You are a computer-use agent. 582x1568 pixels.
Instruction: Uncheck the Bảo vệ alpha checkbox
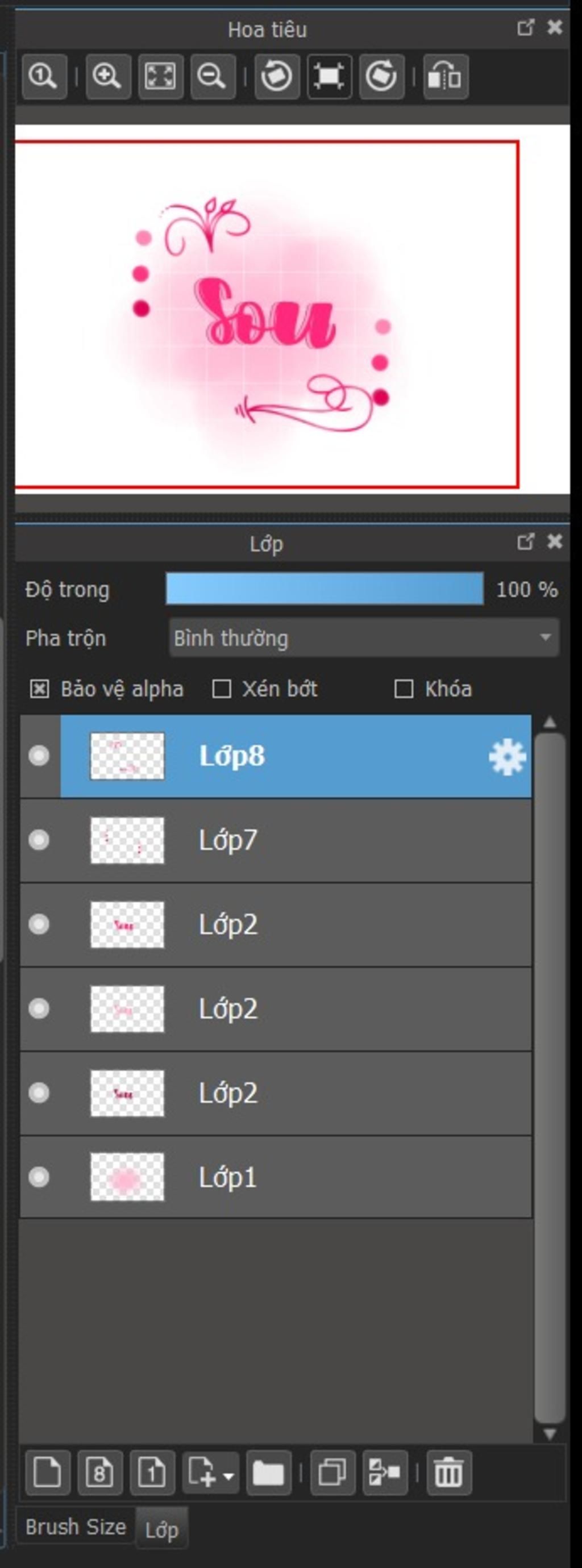point(40,689)
